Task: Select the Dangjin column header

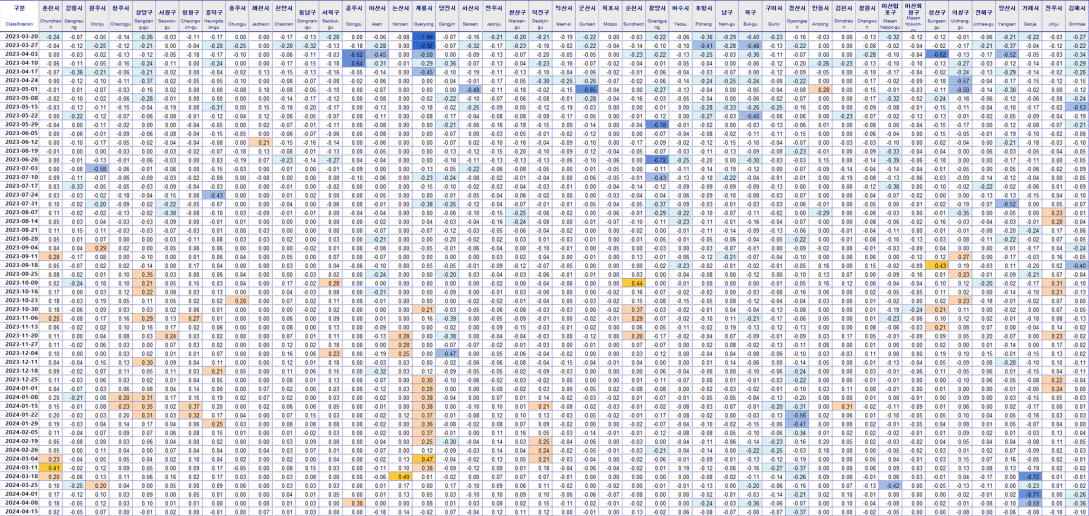Action: pos(448,17)
